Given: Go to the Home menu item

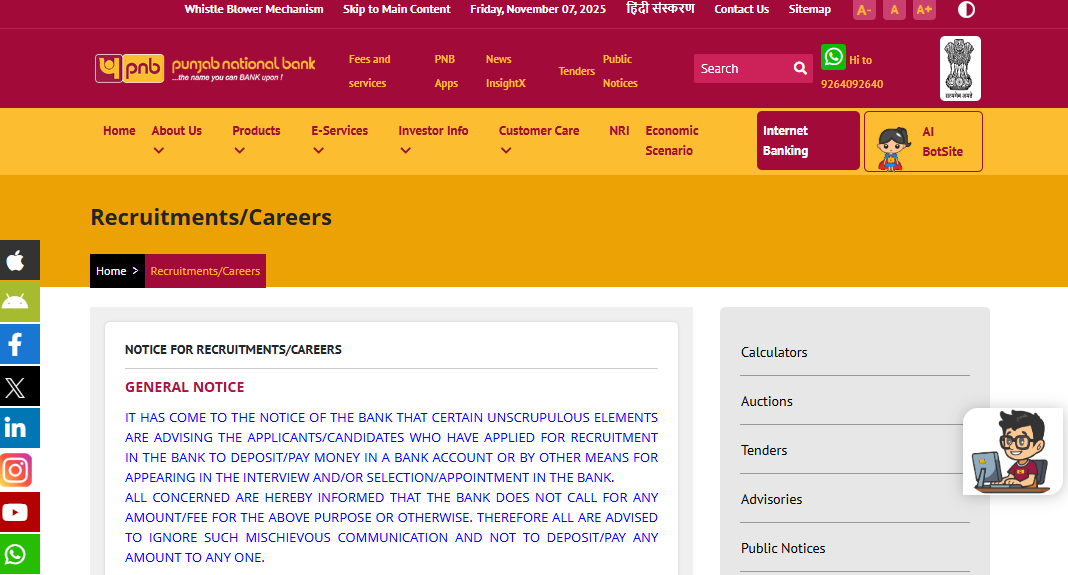Looking at the screenshot, I should 119,130.
